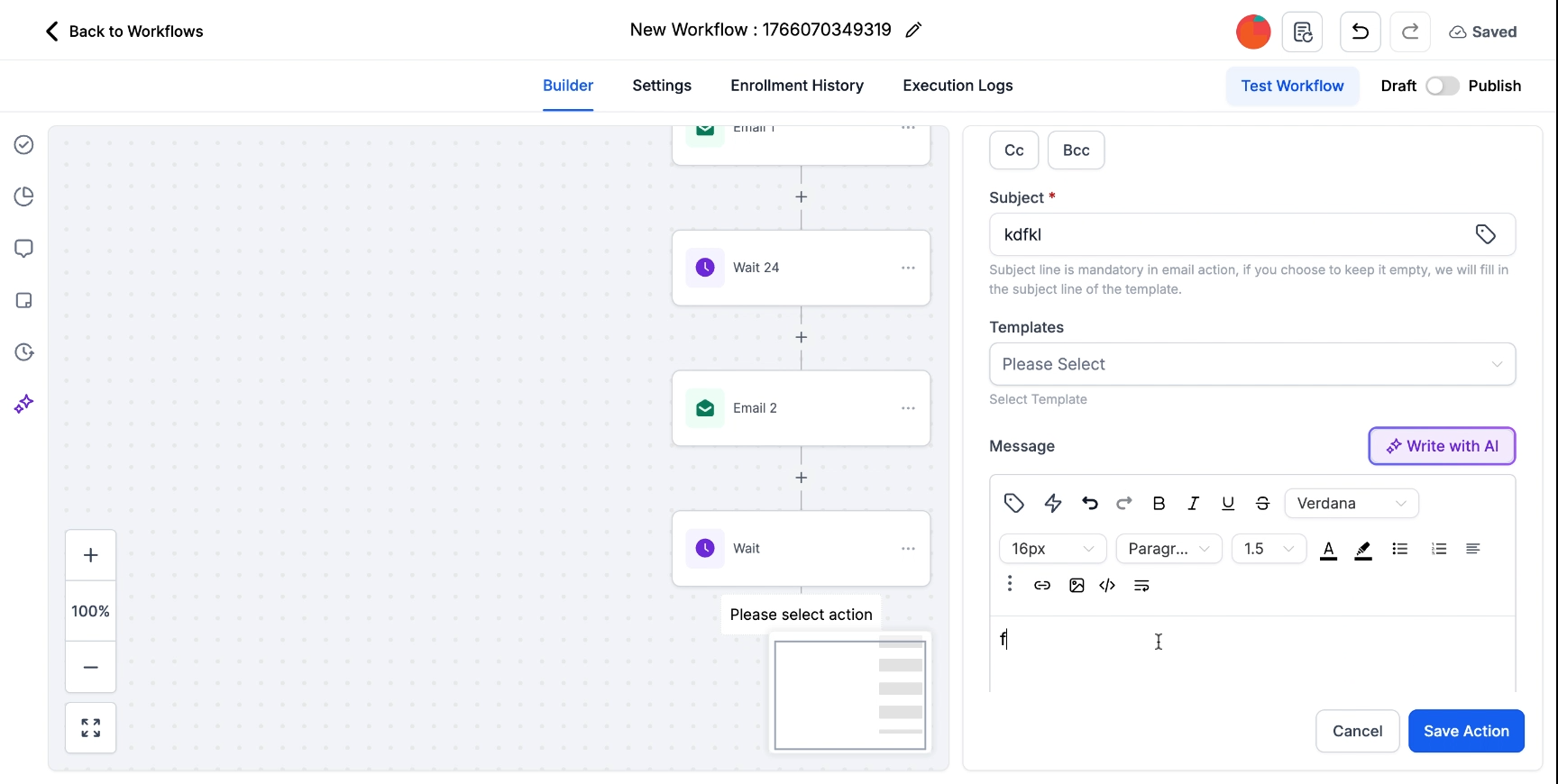Expand the Verdana font family dropdown
Screen dimensions: 1558x784
[x=1351, y=504]
